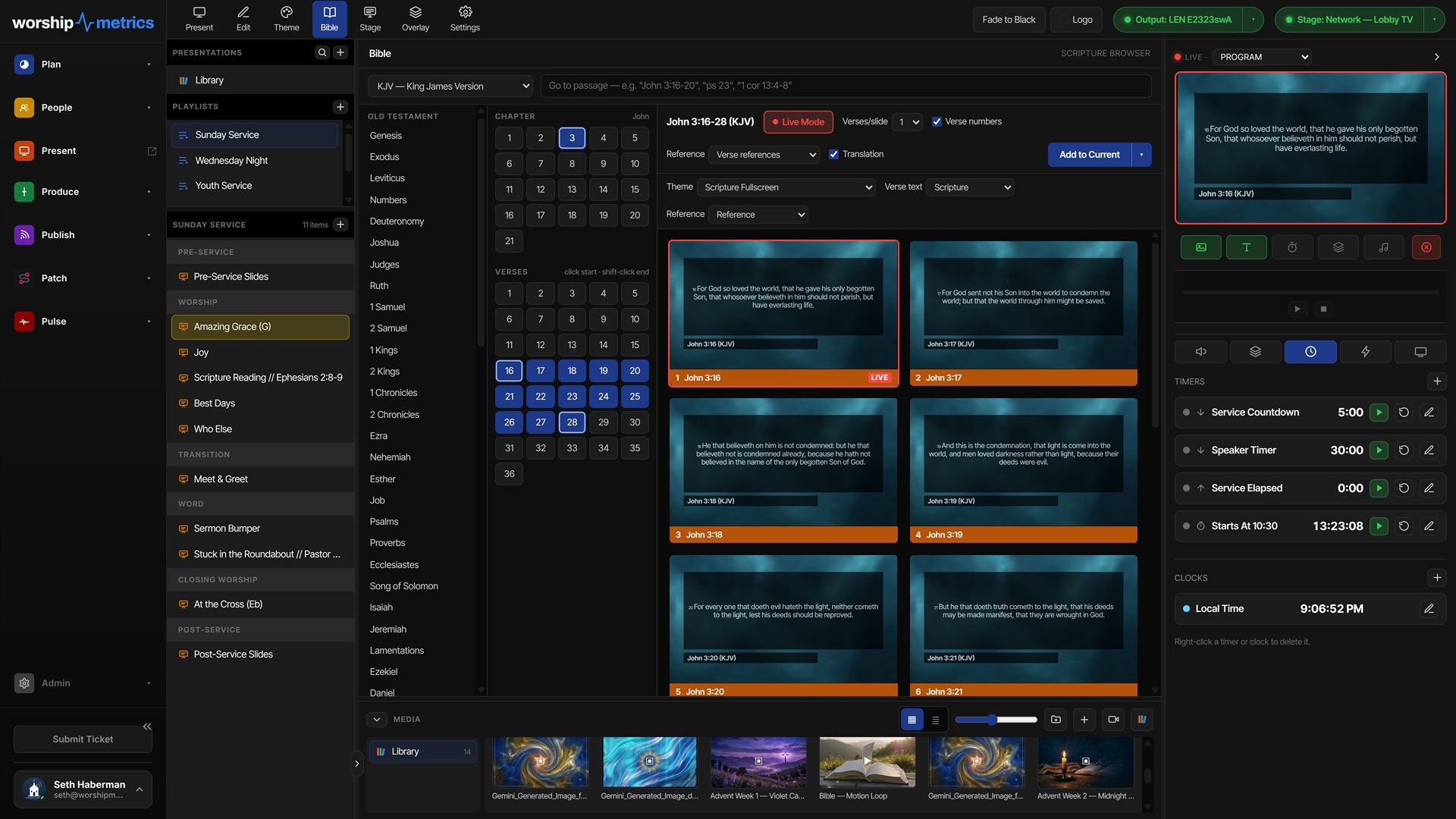Screen dimensions: 1456x819
Task: Open the audio music-note layer icon
Action: click(1383, 247)
